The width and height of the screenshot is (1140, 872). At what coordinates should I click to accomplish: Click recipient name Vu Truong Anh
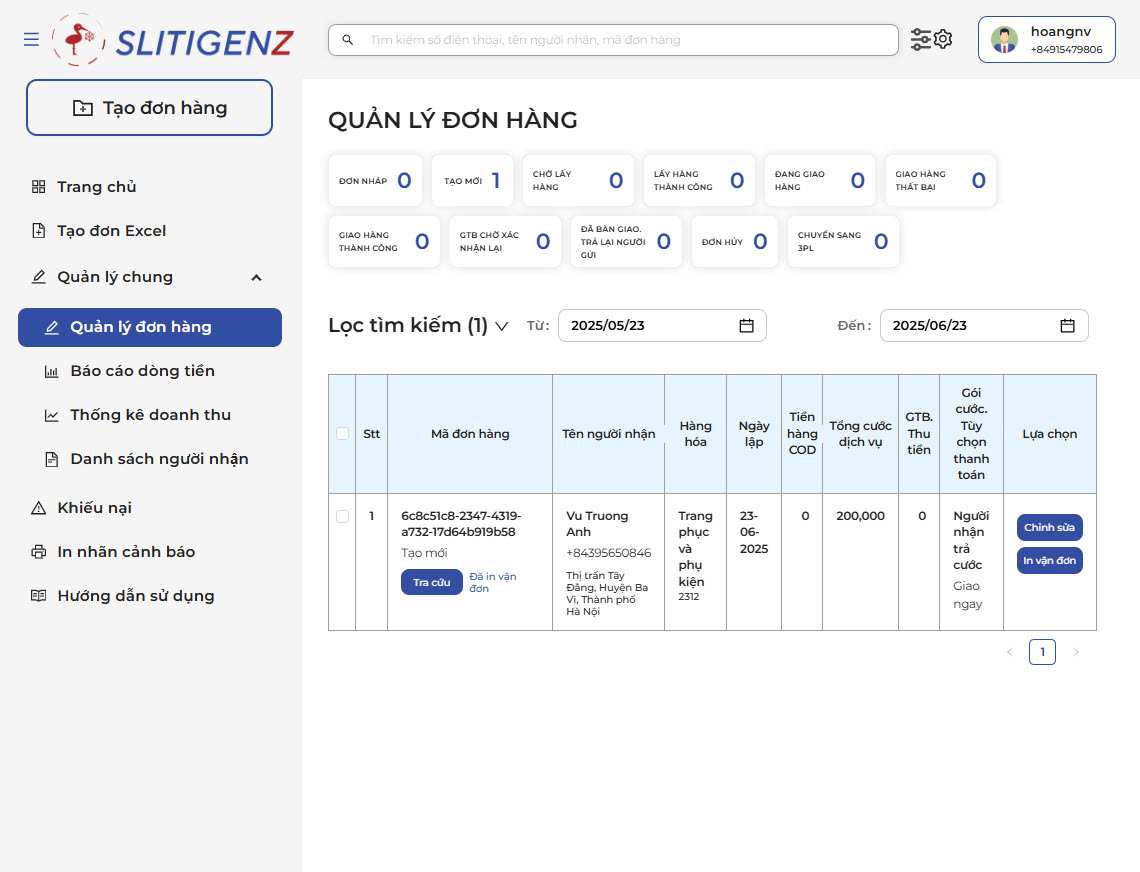point(597,524)
